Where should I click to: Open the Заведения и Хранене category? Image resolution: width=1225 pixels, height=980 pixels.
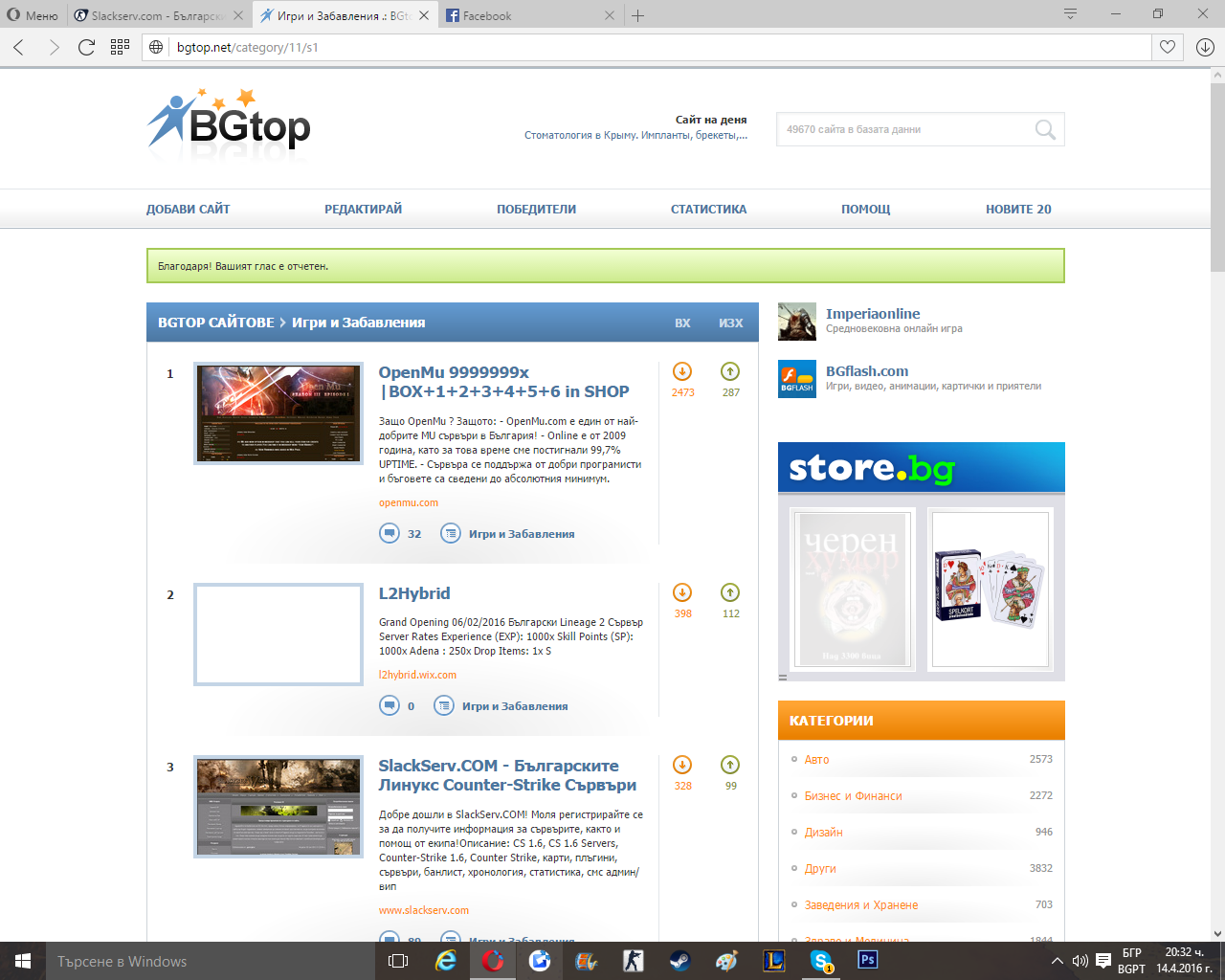pos(861,904)
